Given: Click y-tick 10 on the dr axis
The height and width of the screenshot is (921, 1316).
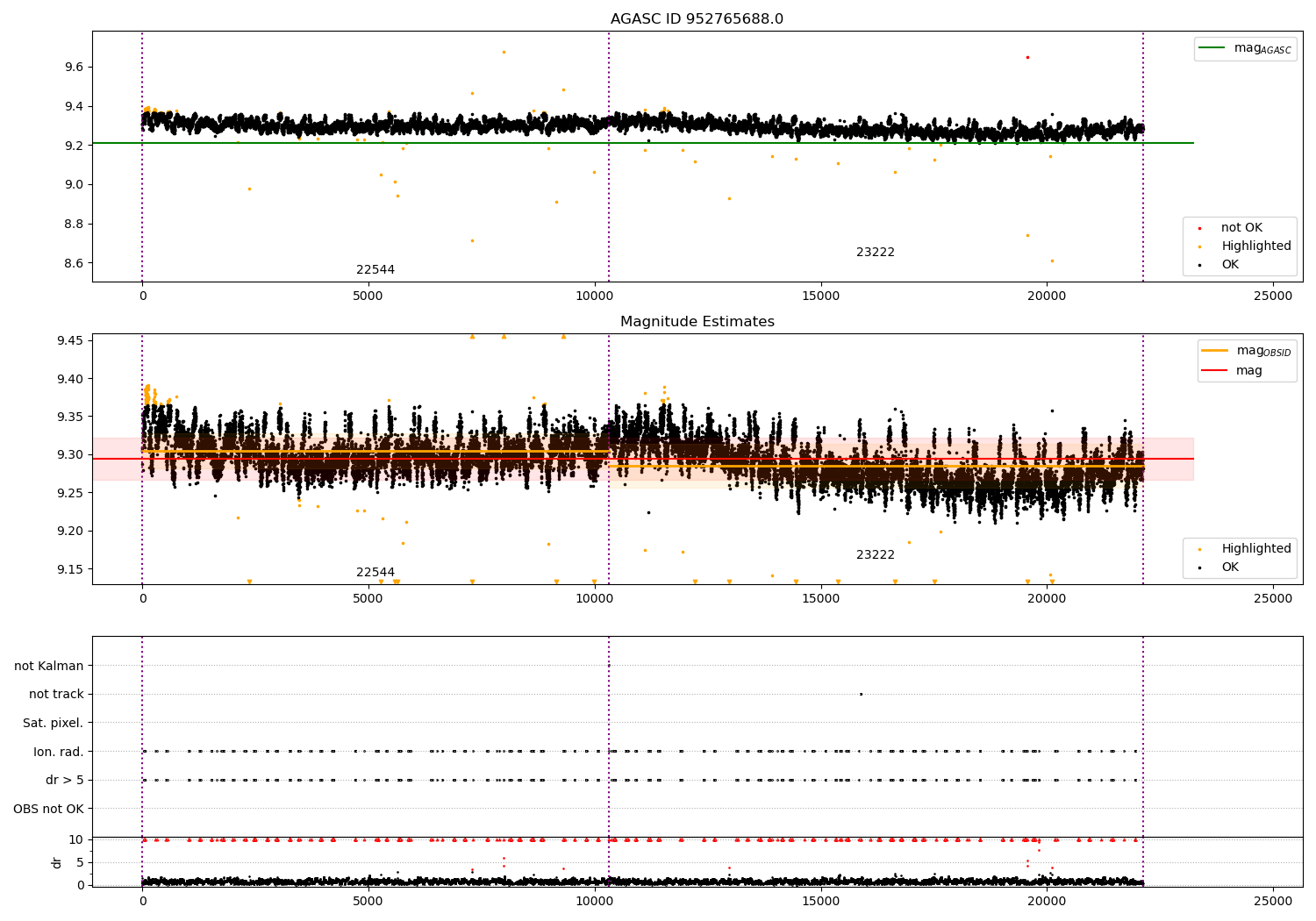Looking at the screenshot, I should tap(76, 840).
